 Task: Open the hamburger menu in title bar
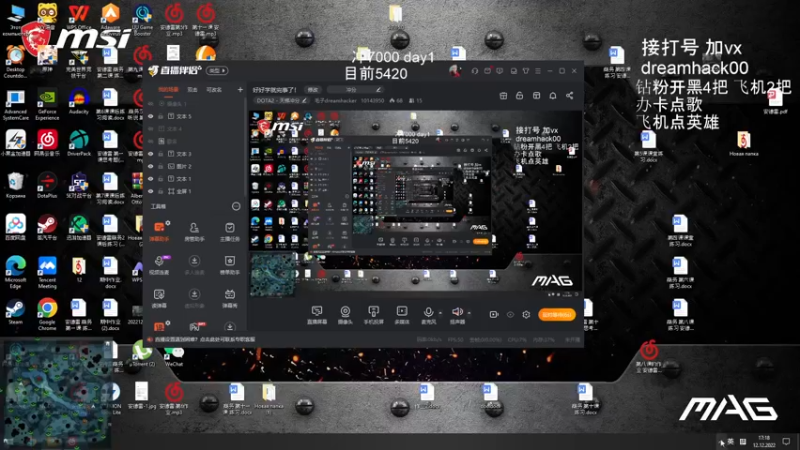(x=538, y=71)
